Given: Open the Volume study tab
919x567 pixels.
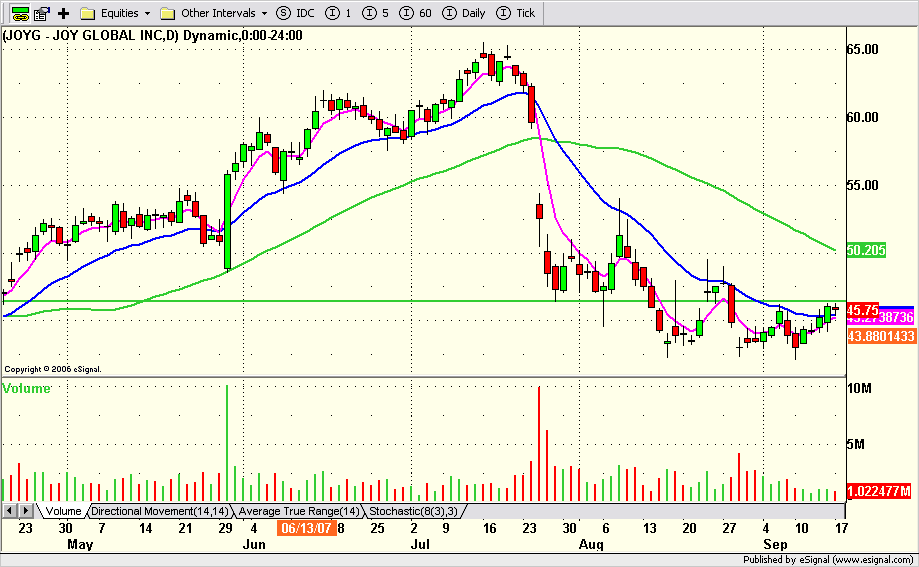Looking at the screenshot, I should tap(63, 511).
